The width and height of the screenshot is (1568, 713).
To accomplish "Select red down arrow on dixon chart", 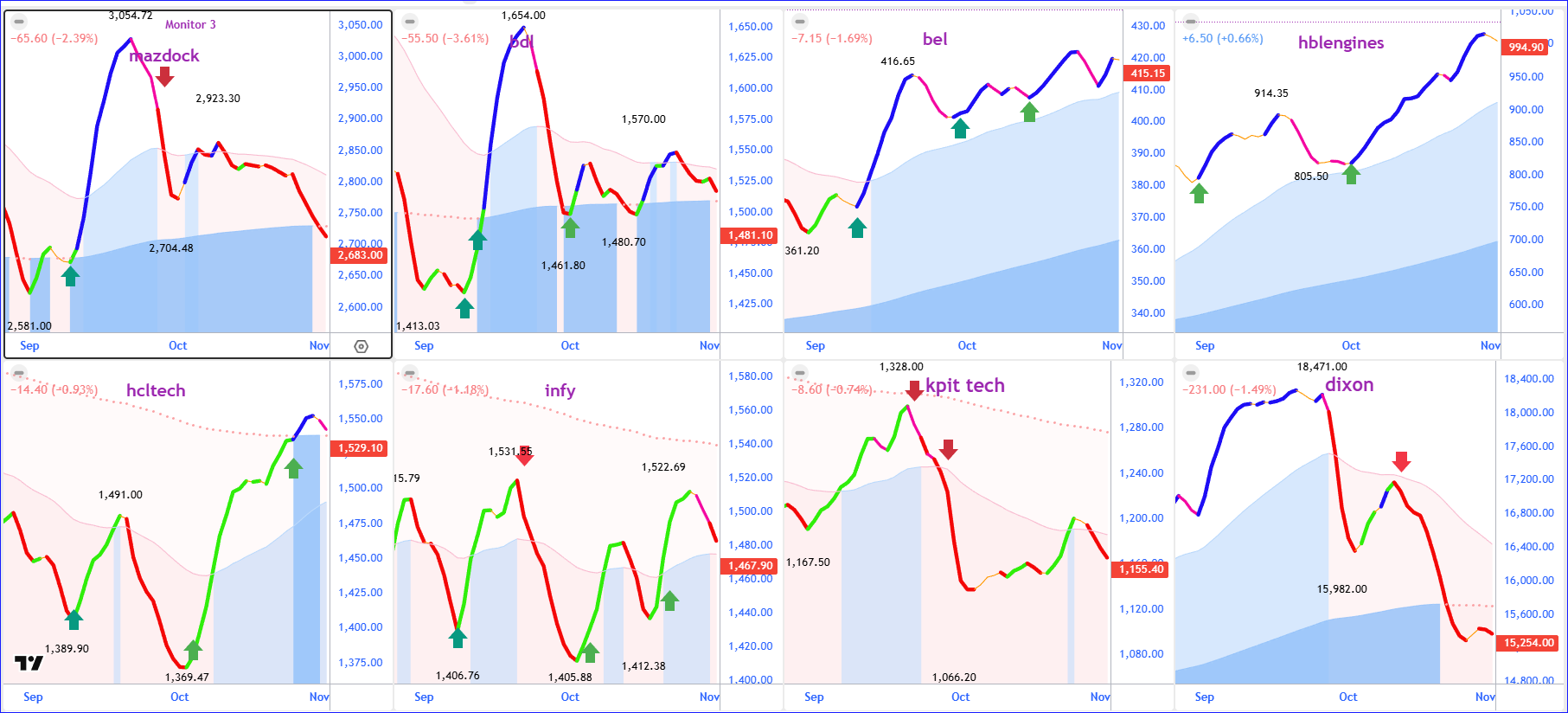I will (x=1401, y=461).
